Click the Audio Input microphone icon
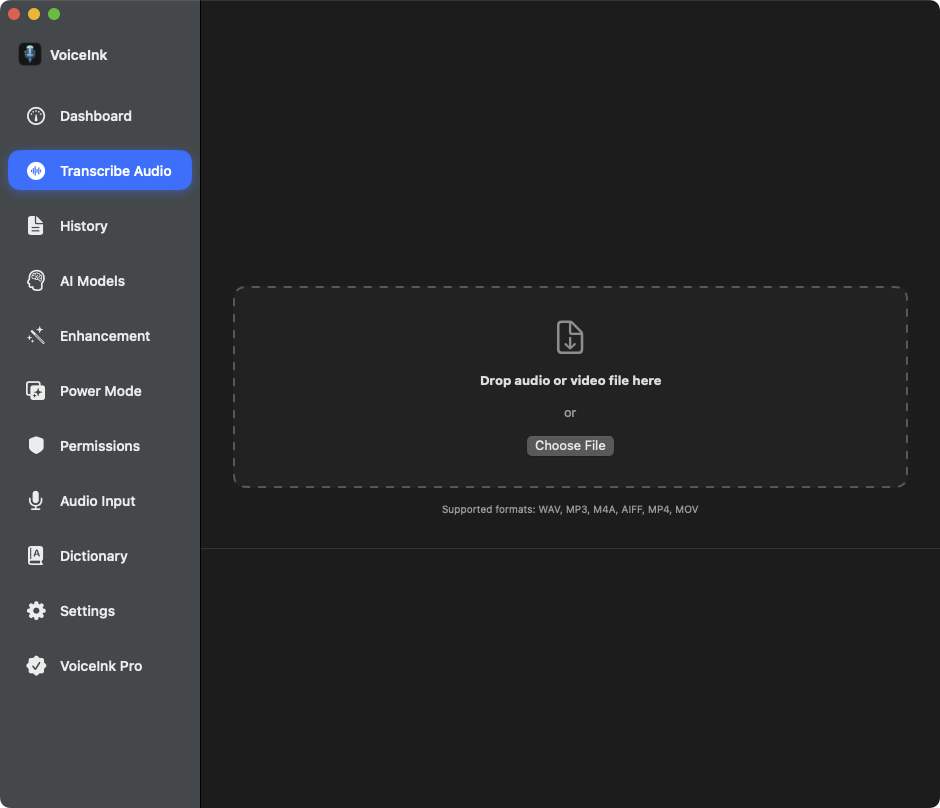This screenshot has height=808, width=940. point(36,501)
